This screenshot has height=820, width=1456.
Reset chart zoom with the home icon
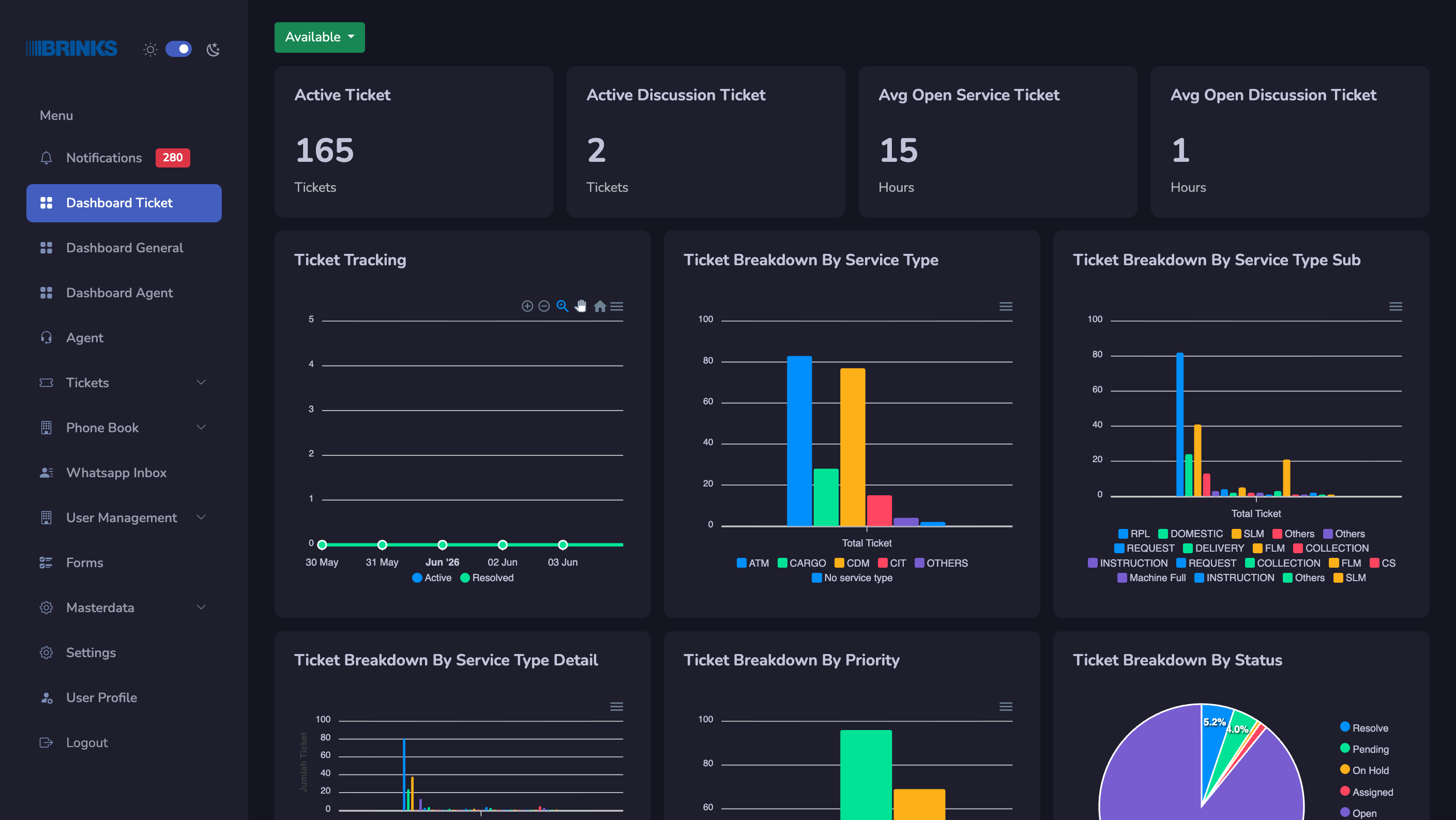pos(600,306)
